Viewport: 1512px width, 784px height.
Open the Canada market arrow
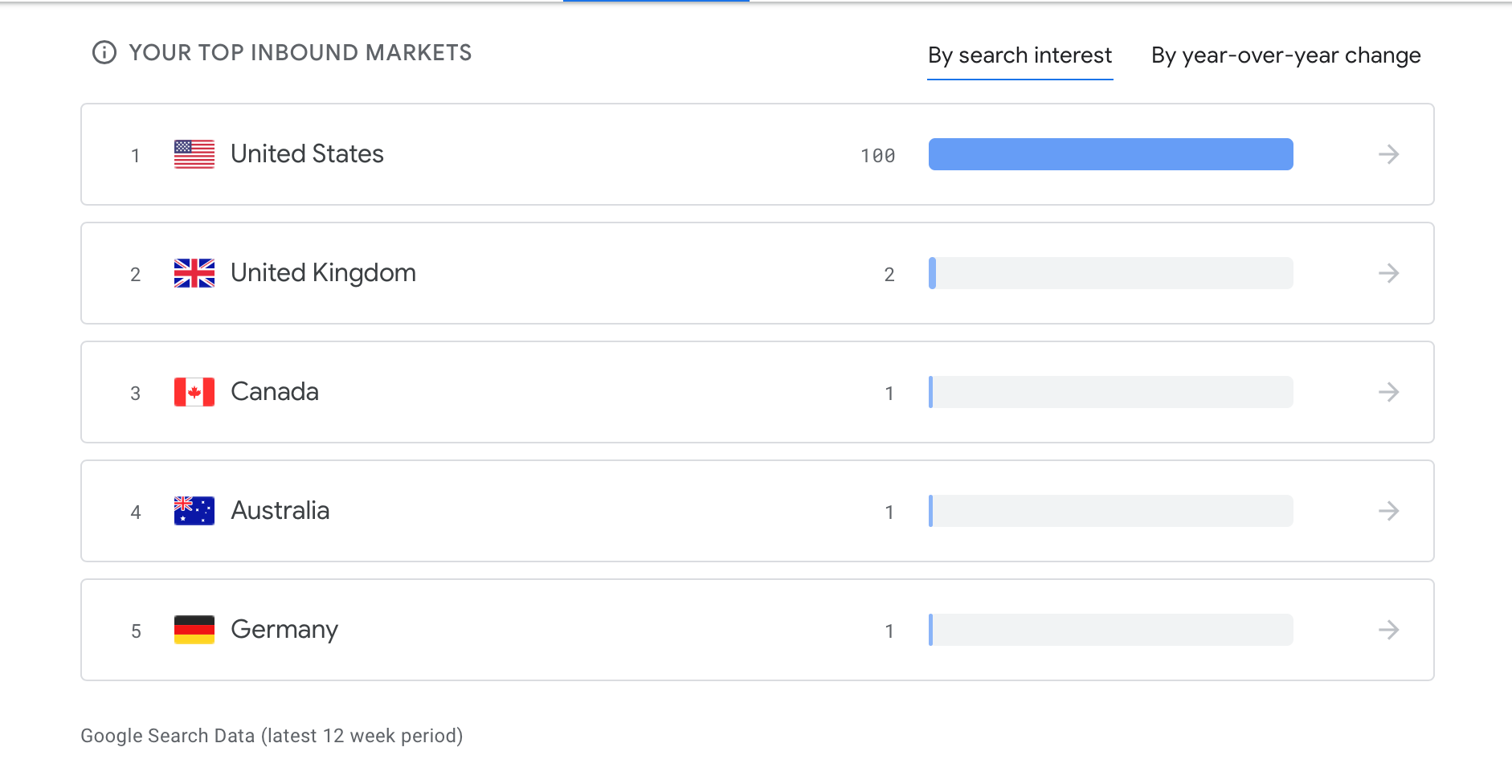(x=1388, y=392)
